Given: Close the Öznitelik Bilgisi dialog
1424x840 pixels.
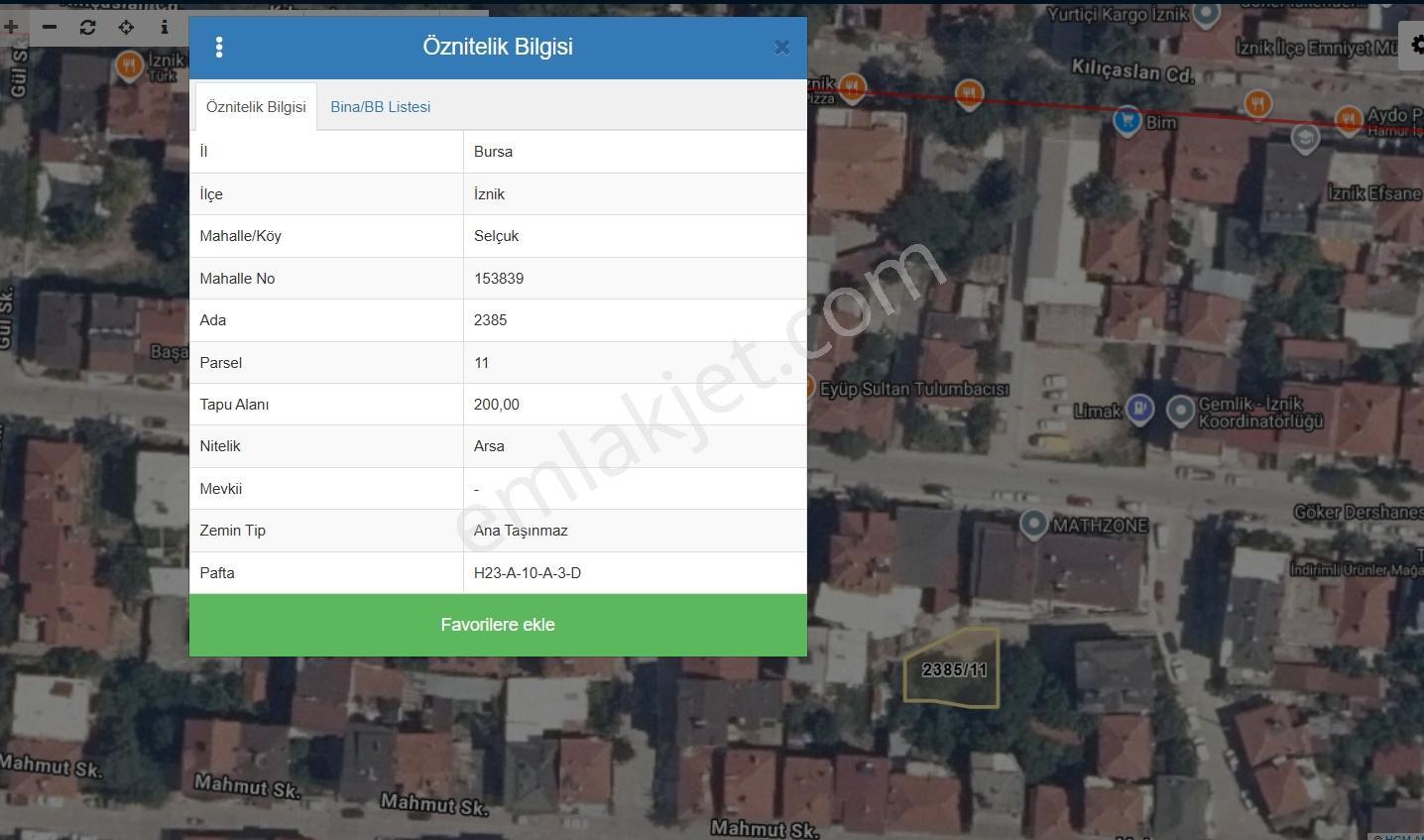Looking at the screenshot, I should [x=781, y=47].
